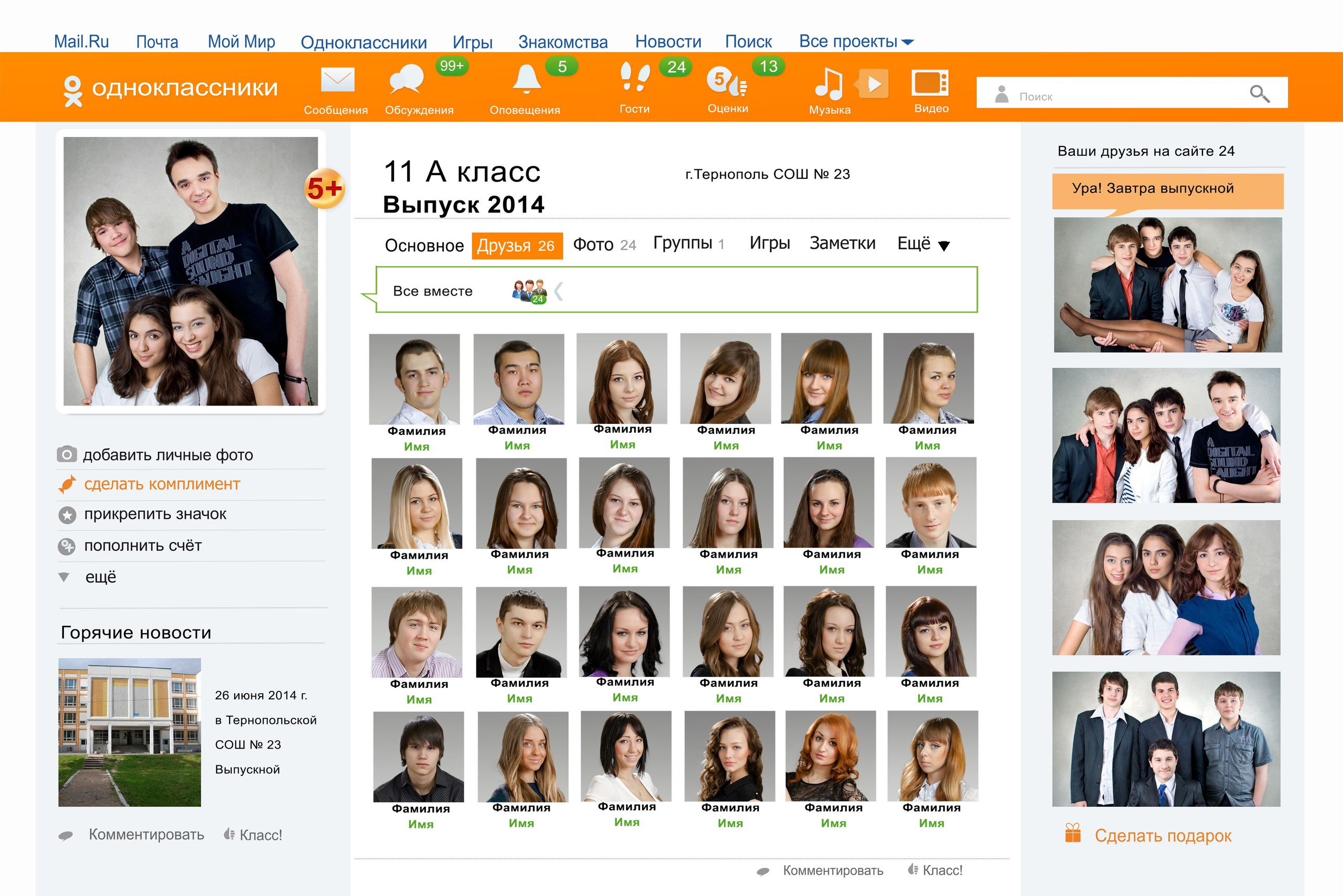Open Оценки rating icon
The width and height of the screenshot is (1343, 896).
tap(726, 81)
